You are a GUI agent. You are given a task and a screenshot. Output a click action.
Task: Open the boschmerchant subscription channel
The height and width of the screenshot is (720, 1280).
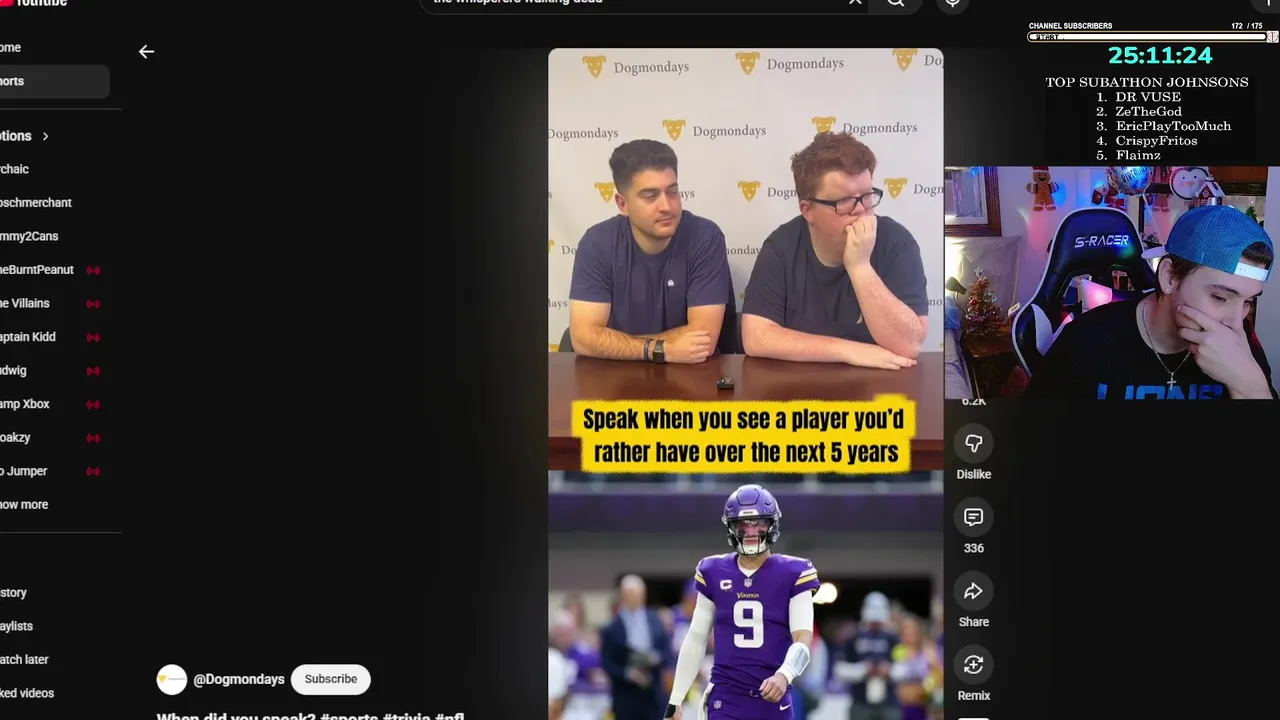[55, 202]
